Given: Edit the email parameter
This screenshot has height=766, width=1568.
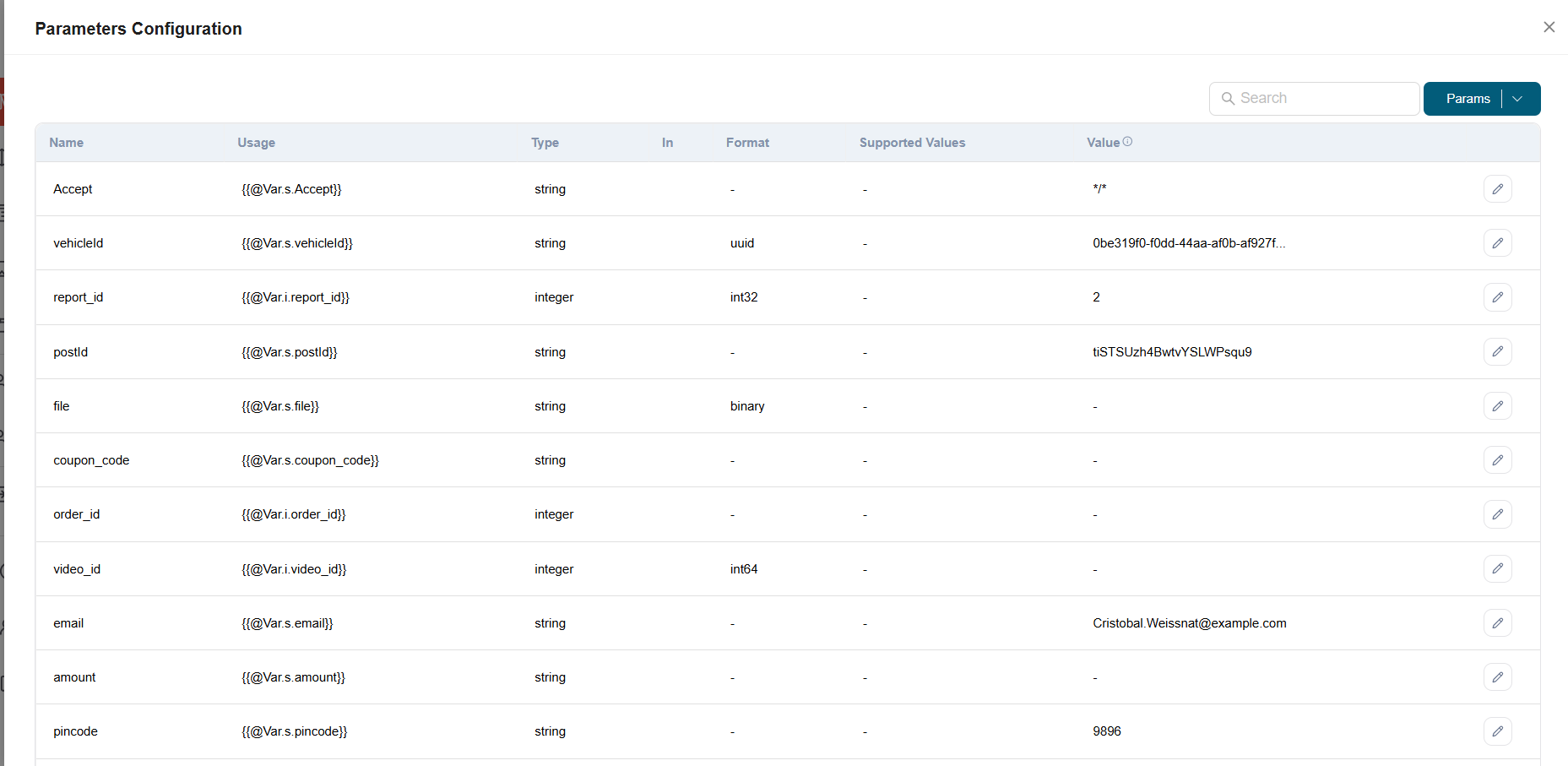Looking at the screenshot, I should (x=1498, y=622).
